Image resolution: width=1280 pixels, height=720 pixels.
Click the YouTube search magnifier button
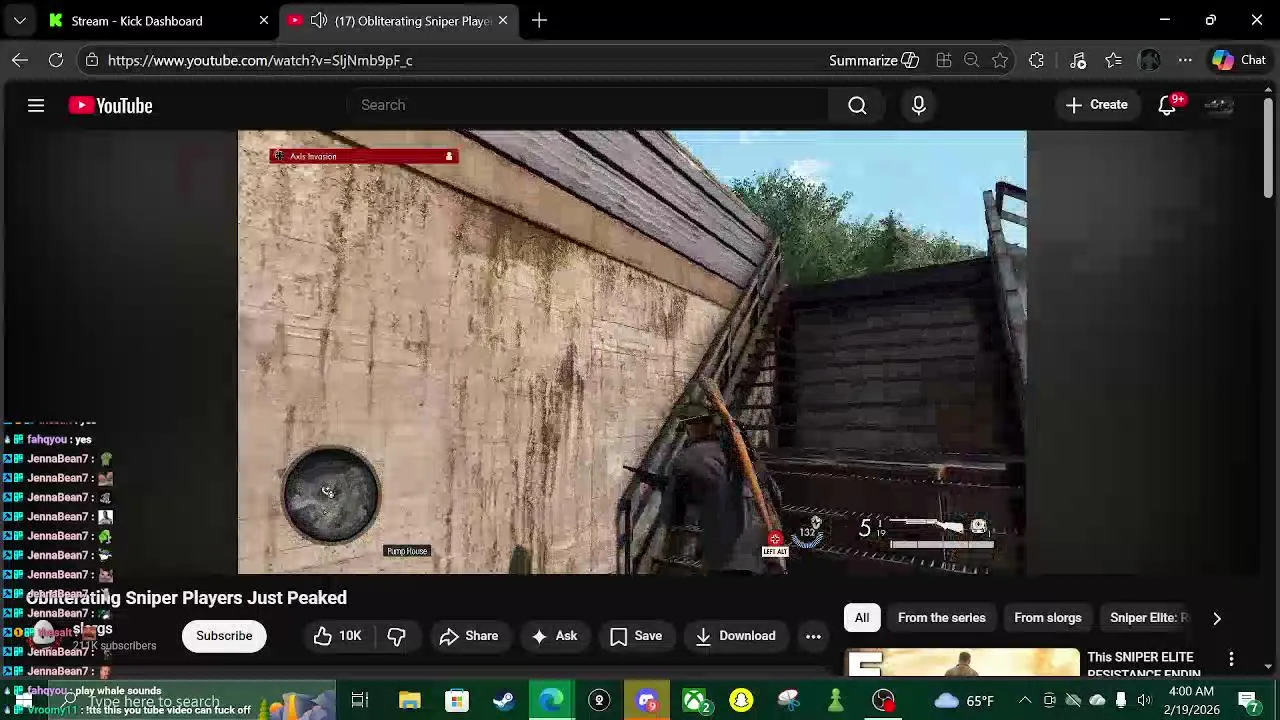click(x=857, y=105)
